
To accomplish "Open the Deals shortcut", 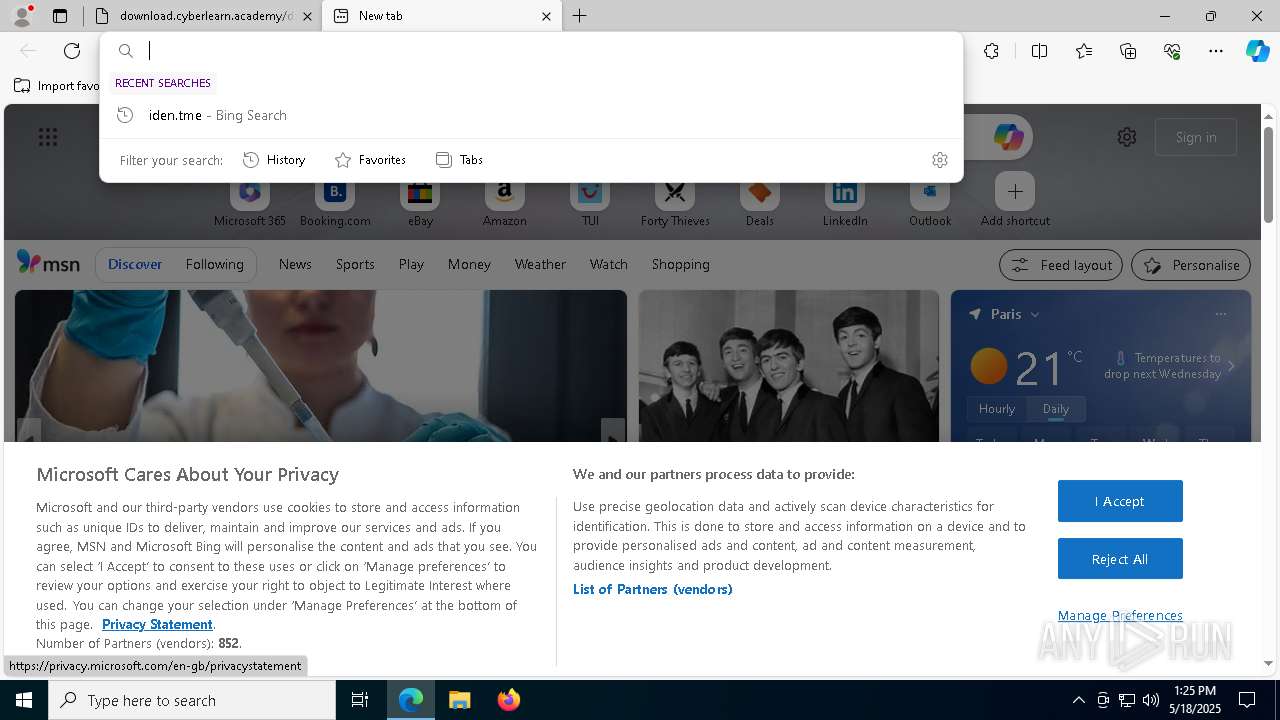I will [x=760, y=203].
